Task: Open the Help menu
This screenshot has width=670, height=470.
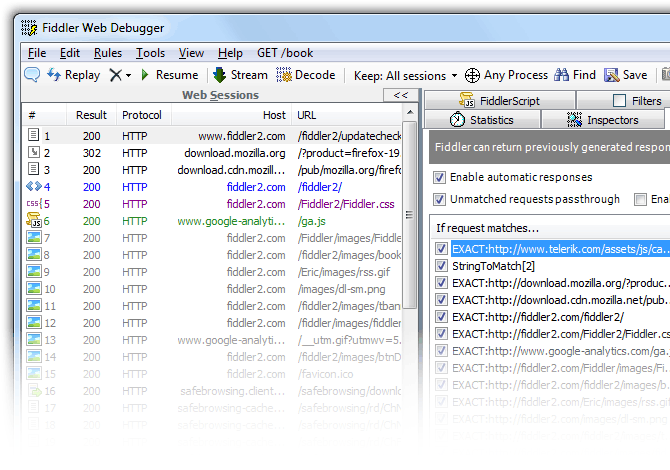Action: (230, 53)
